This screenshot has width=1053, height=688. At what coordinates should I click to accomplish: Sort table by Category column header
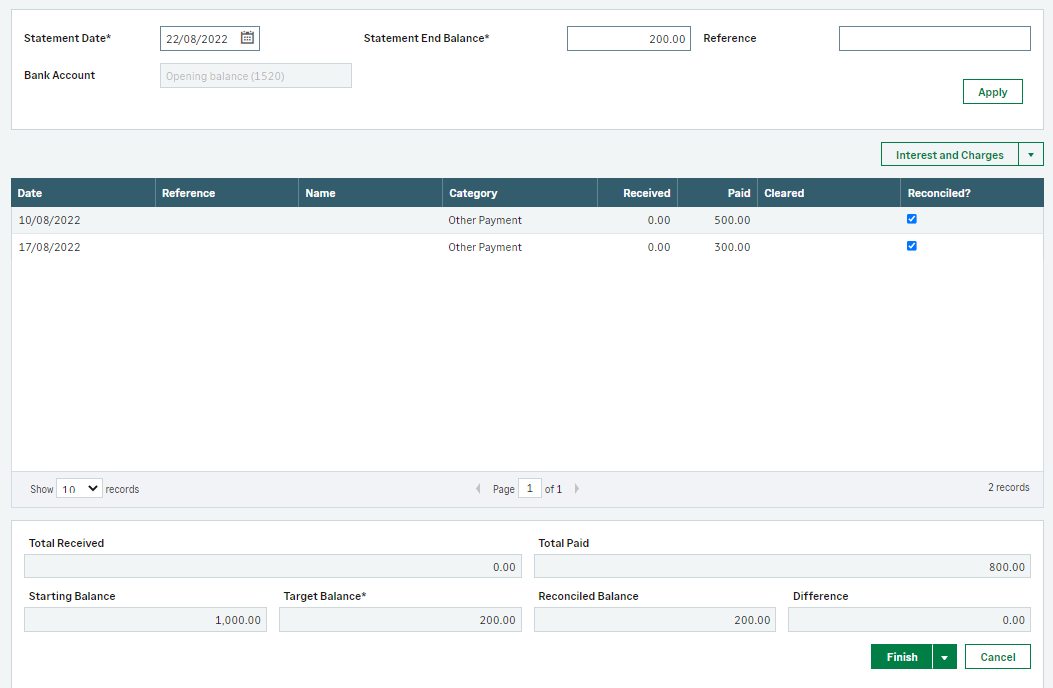(473, 193)
